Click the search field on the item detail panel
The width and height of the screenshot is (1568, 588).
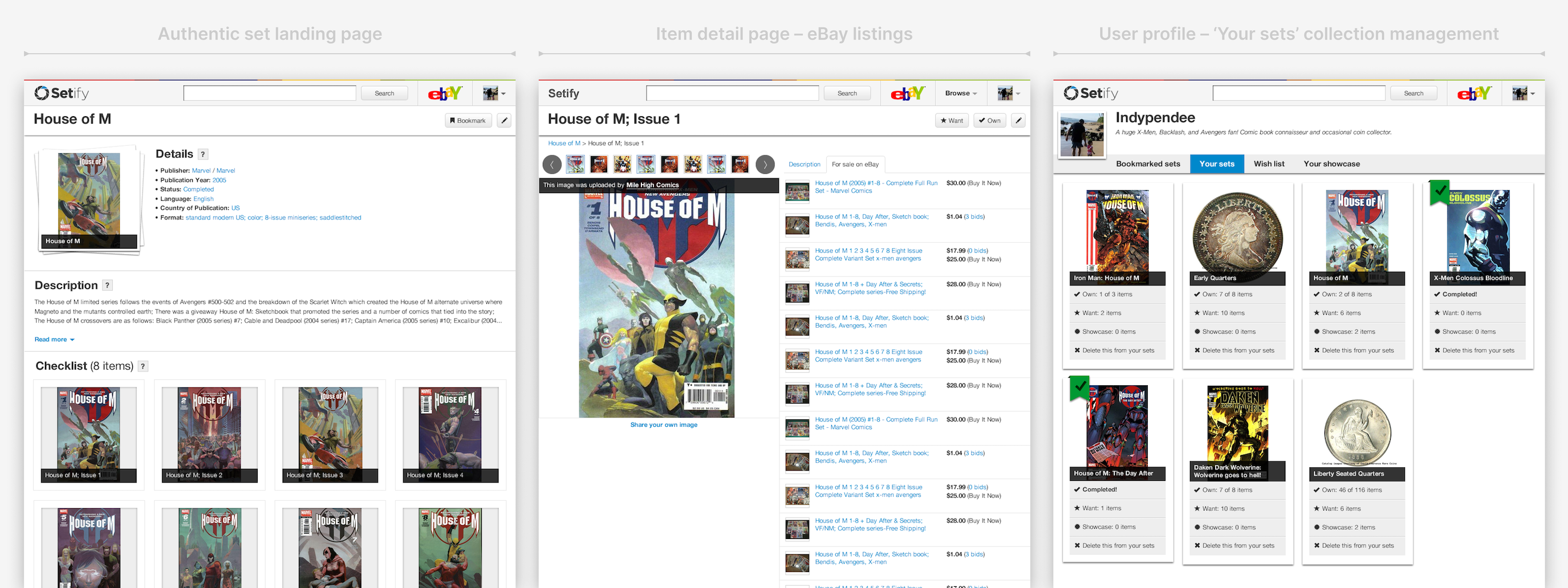(732, 93)
